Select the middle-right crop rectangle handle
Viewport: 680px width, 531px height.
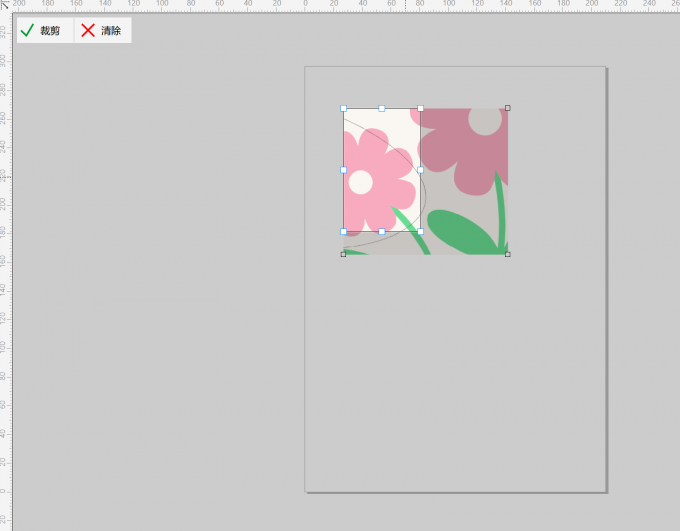[x=420, y=170]
